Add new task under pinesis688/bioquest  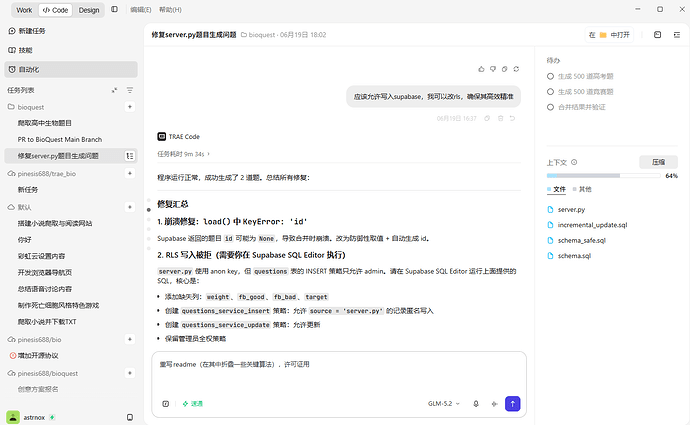130,373
